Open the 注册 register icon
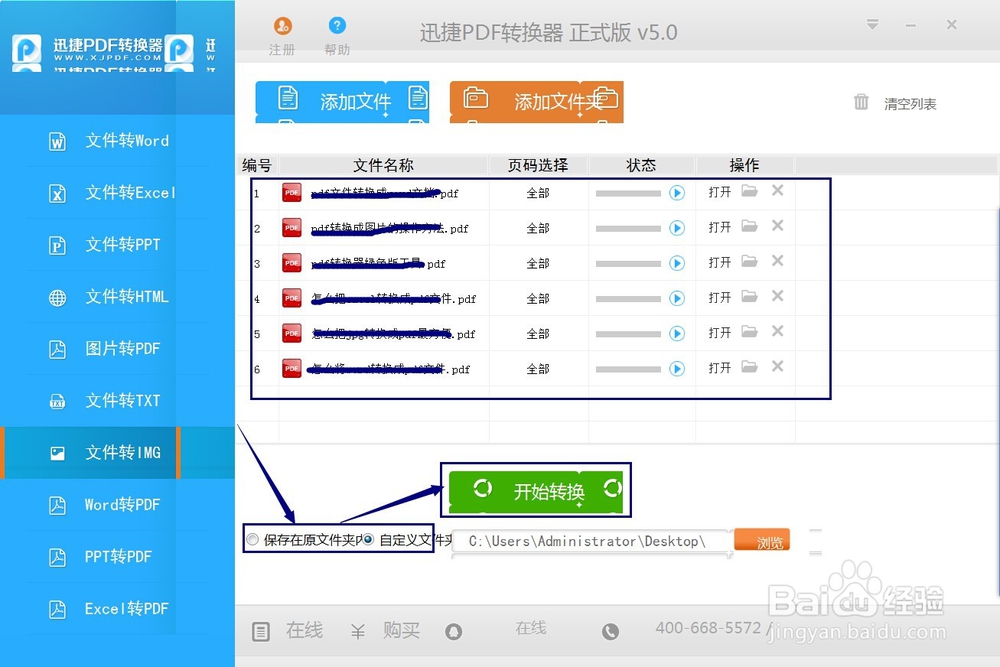 click(283, 26)
